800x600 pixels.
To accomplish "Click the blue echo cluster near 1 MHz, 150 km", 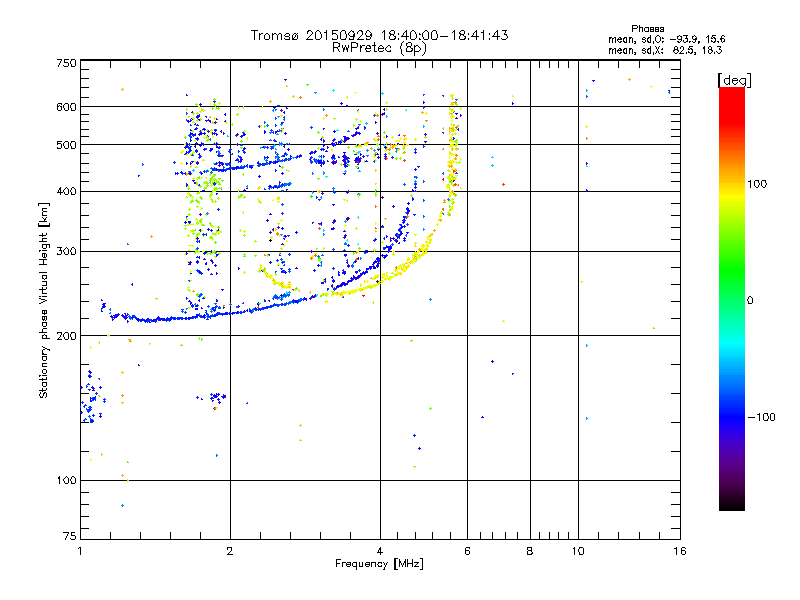I will click(91, 397).
